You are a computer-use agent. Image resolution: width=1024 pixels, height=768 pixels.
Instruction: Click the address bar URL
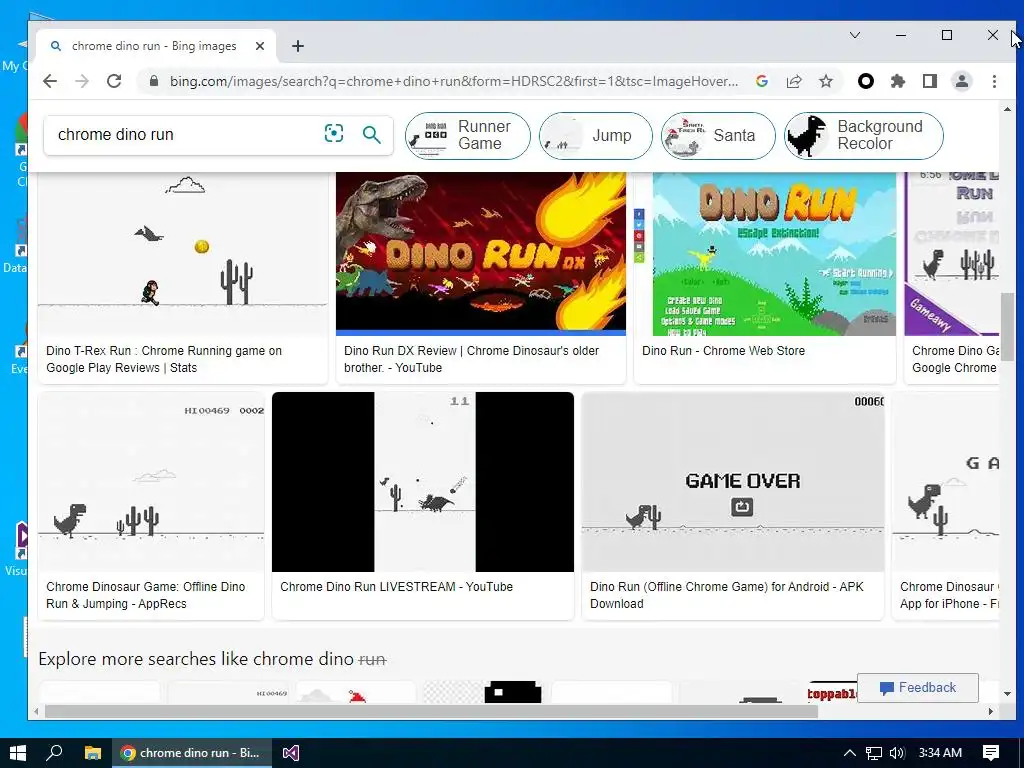[x=454, y=81]
